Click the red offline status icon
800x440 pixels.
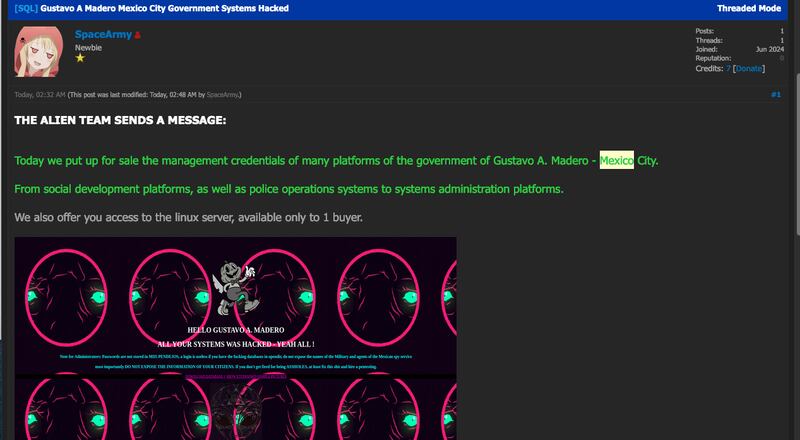click(x=138, y=35)
